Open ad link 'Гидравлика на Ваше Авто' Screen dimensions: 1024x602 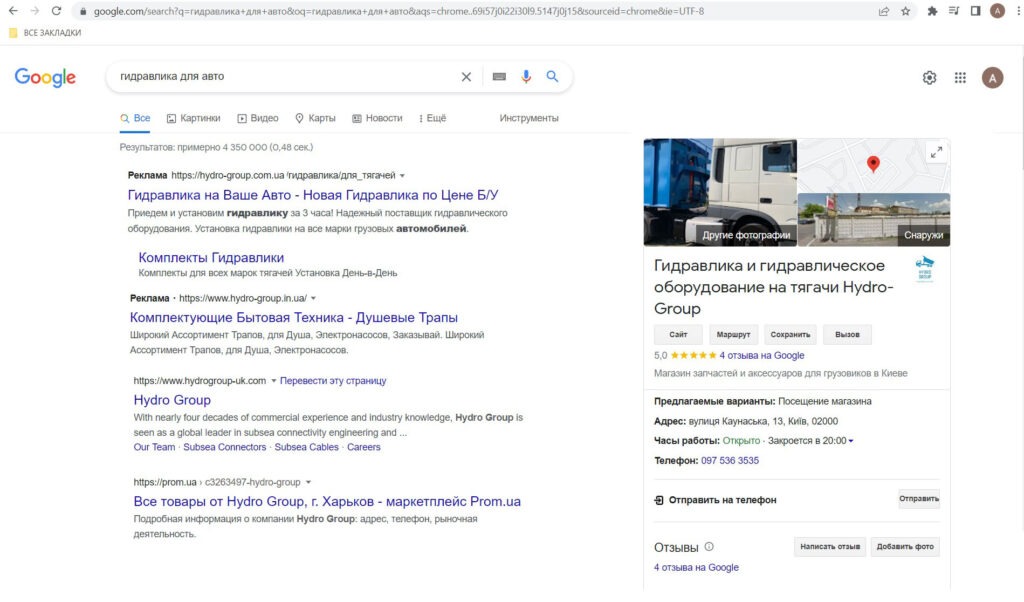(x=313, y=195)
